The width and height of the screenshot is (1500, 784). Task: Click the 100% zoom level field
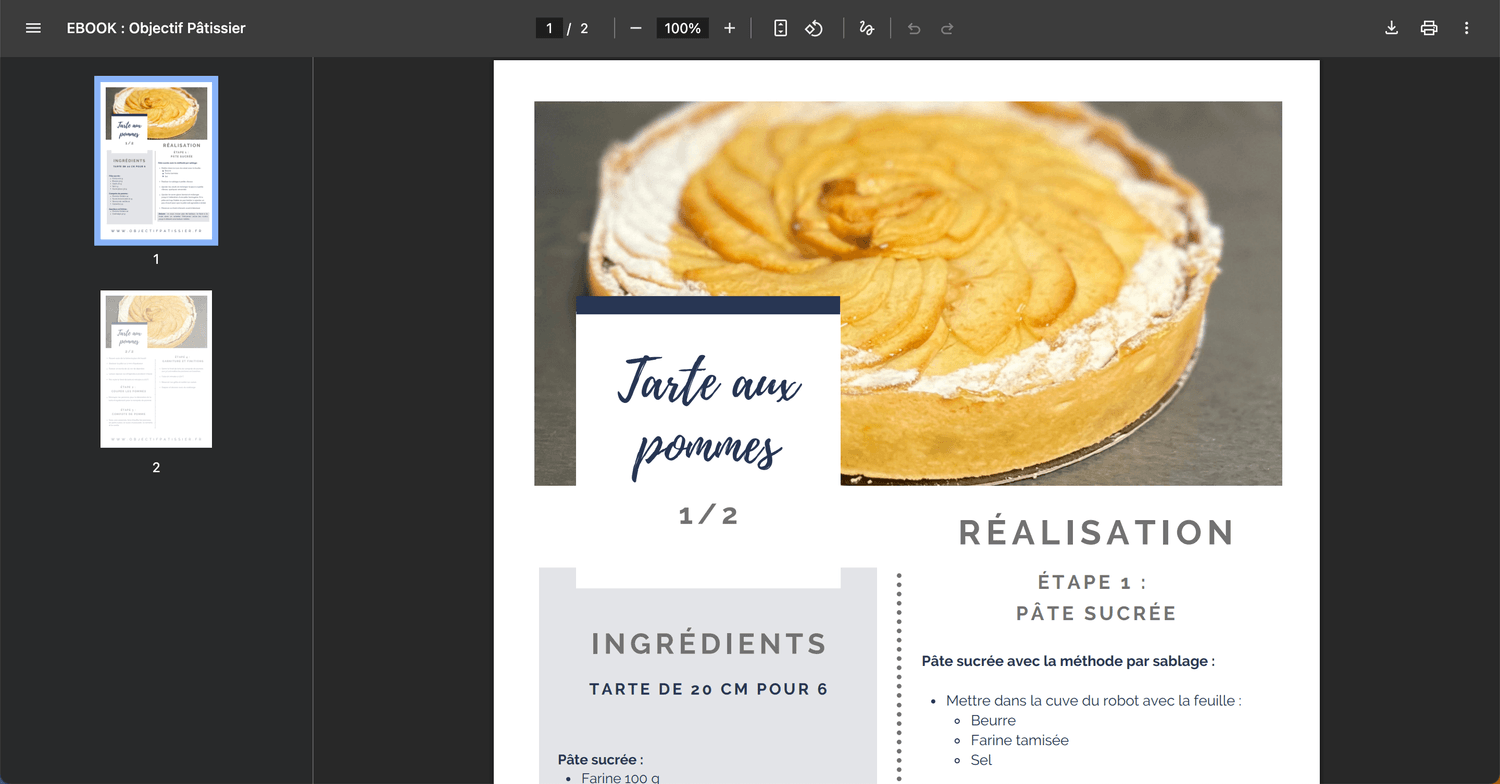click(x=682, y=28)
